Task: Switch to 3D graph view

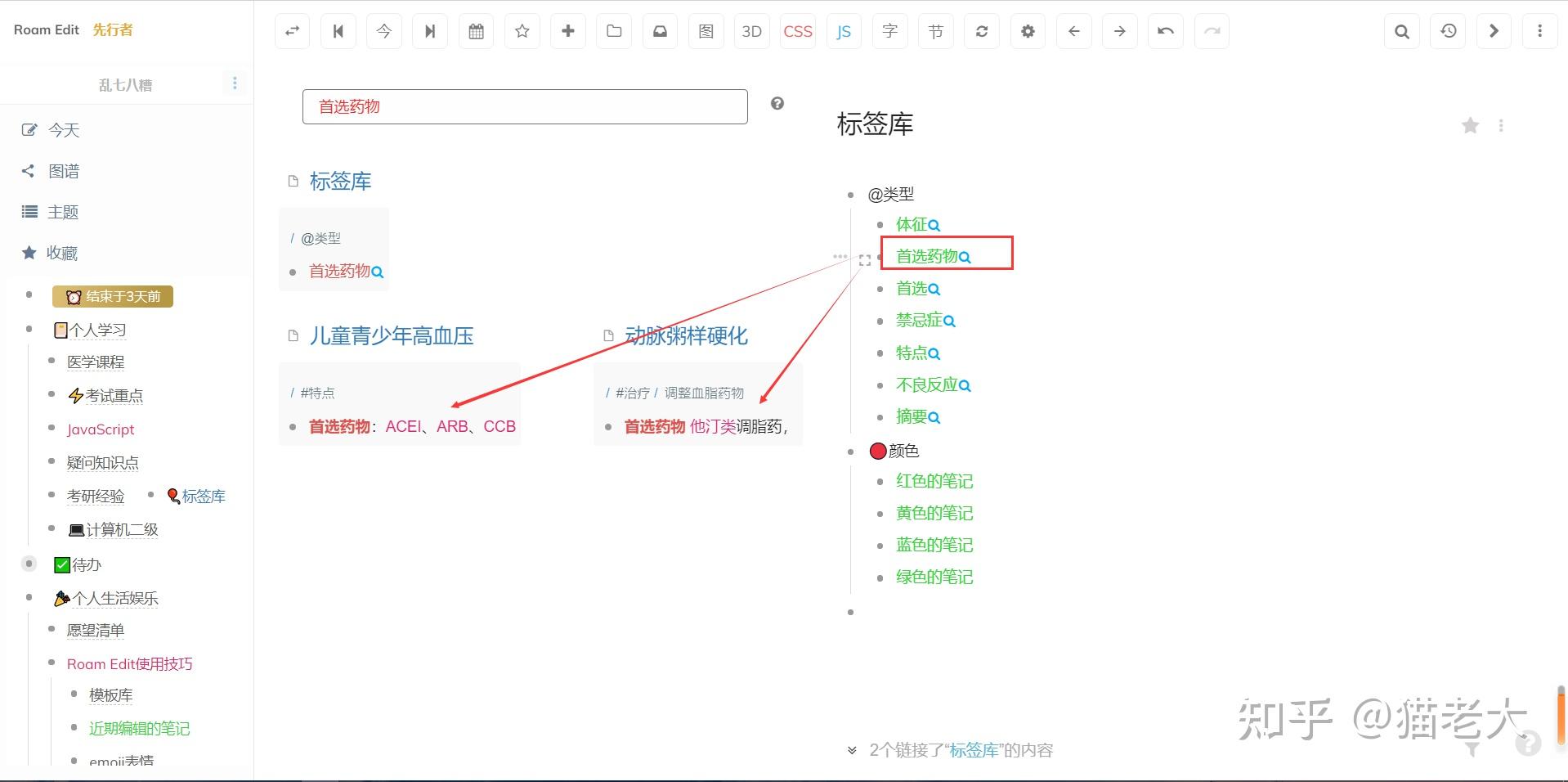Action: [x=751, y=31]
